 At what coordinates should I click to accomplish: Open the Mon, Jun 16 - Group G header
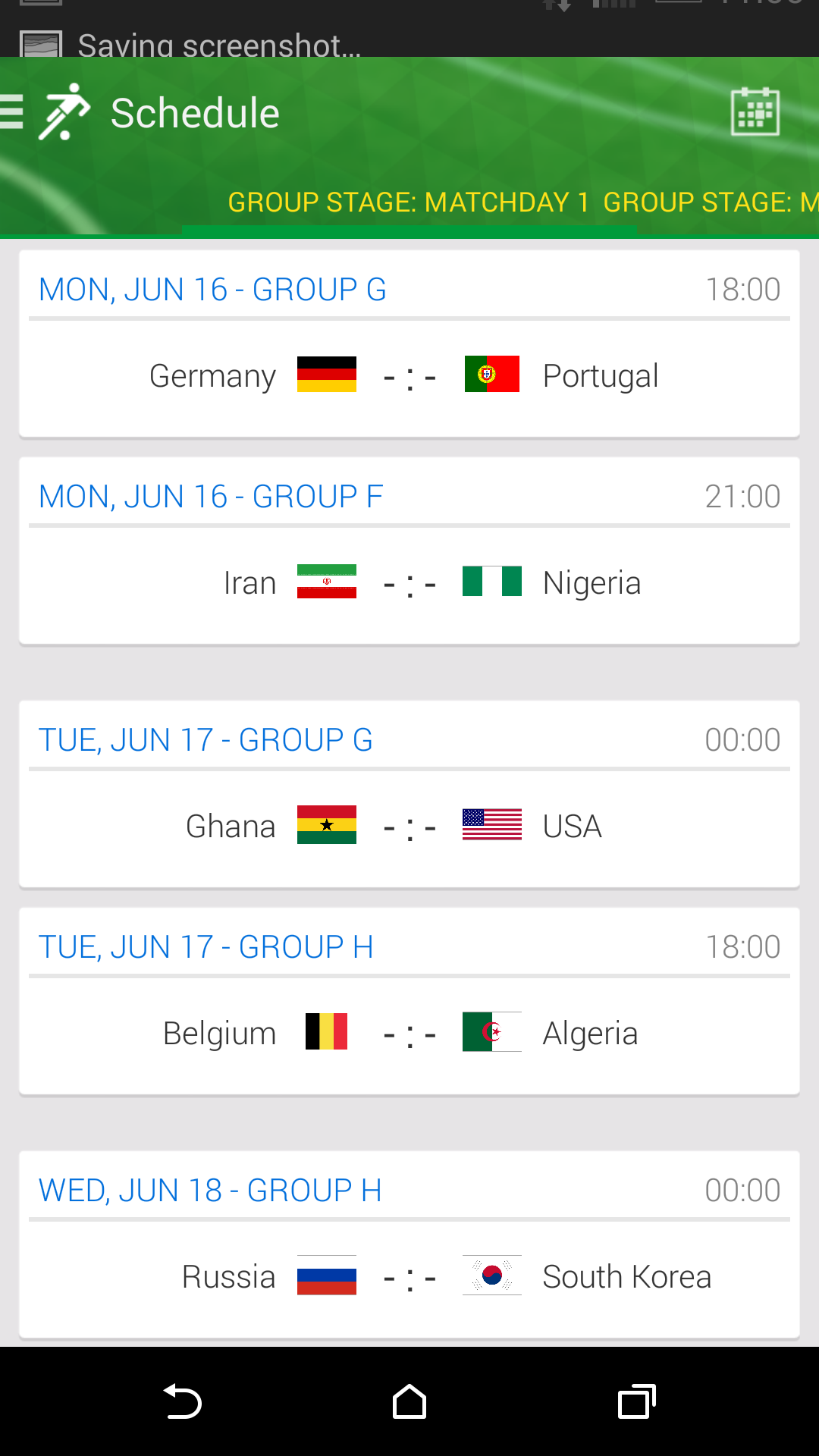[212, 290]
